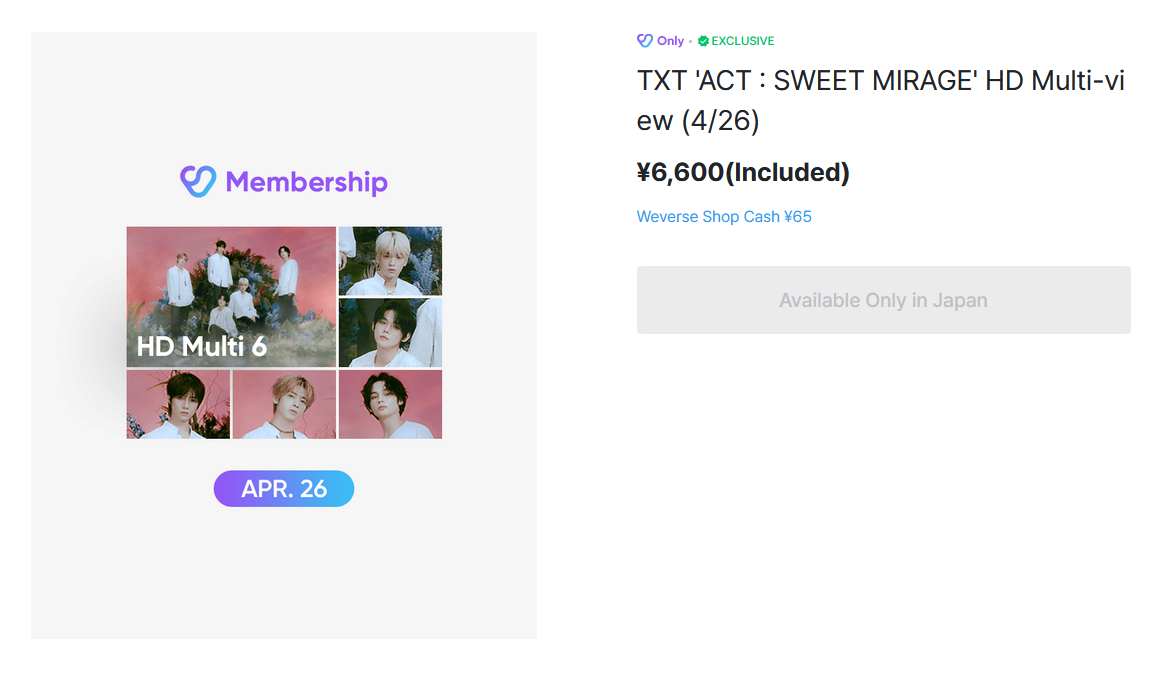1161x697 pixels.
Task: Select the top-right blond member photo
Action: (390, 260)
